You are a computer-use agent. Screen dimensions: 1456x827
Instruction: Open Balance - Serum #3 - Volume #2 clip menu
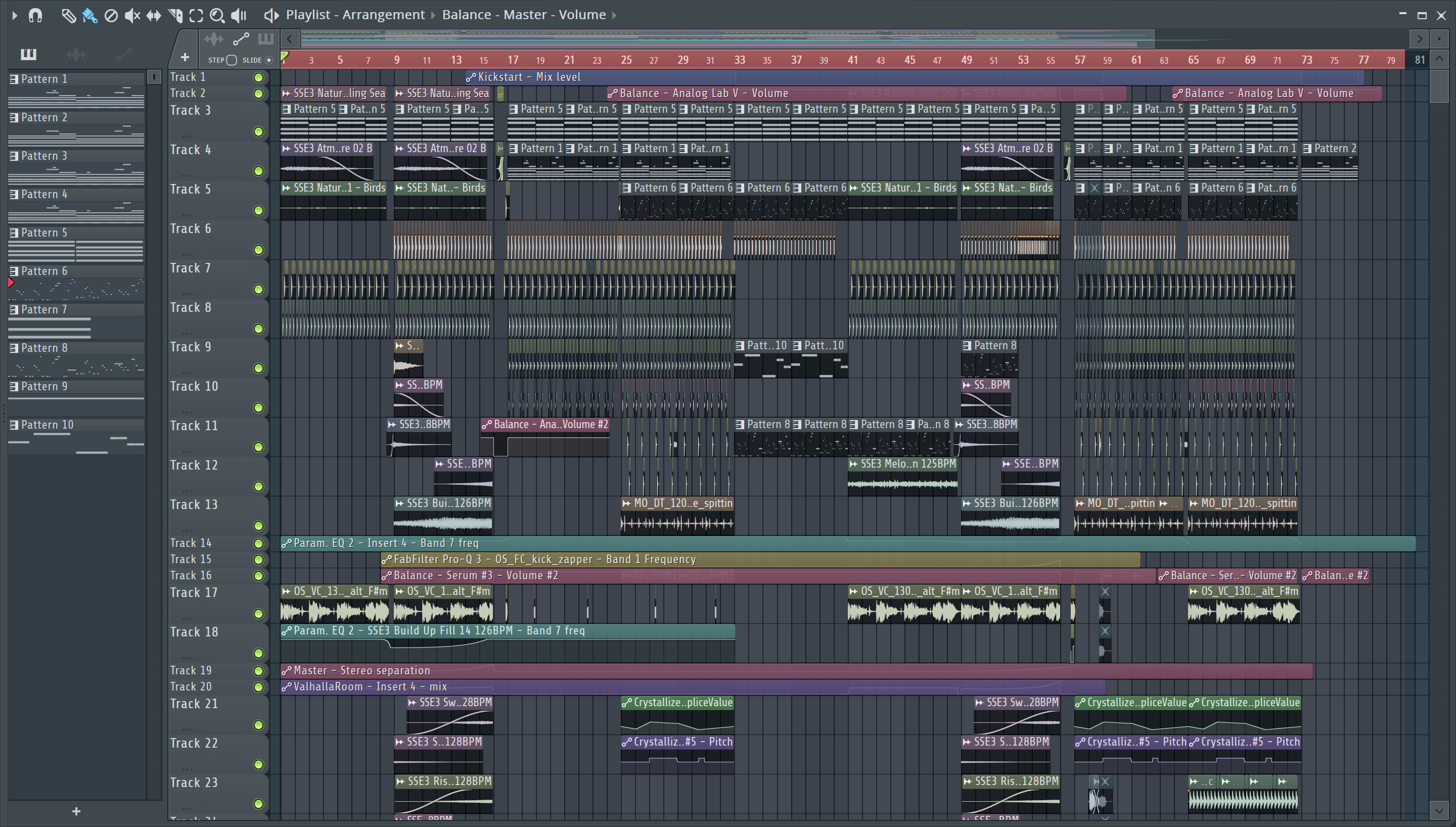387,576
